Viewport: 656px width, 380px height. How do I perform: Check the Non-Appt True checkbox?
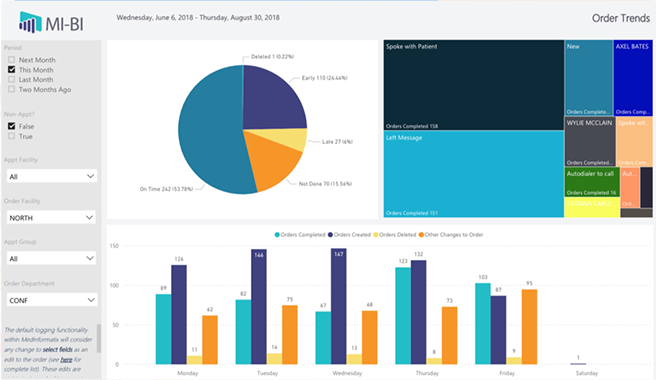(x=12, y=136)
